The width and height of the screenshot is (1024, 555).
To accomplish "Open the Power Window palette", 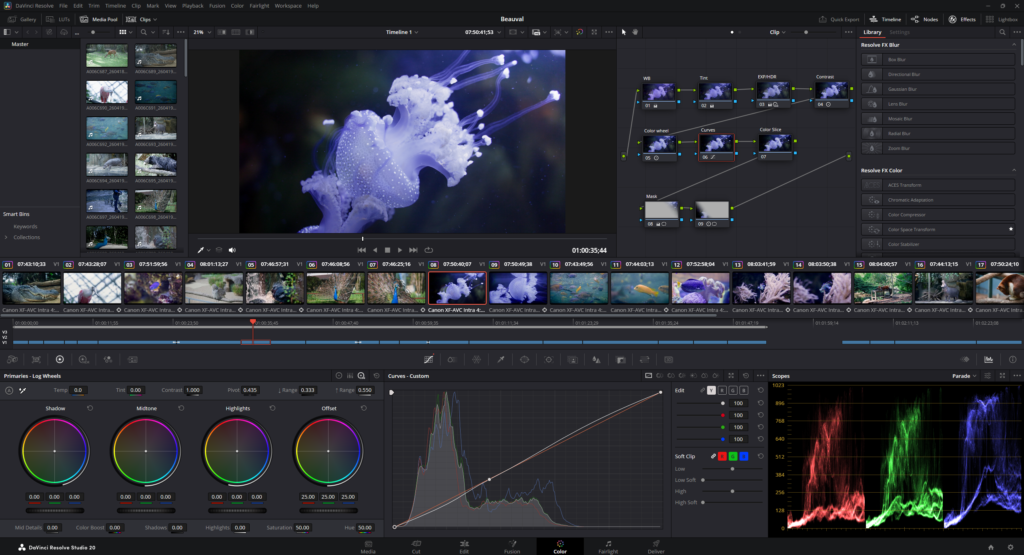I will point(524,360).
